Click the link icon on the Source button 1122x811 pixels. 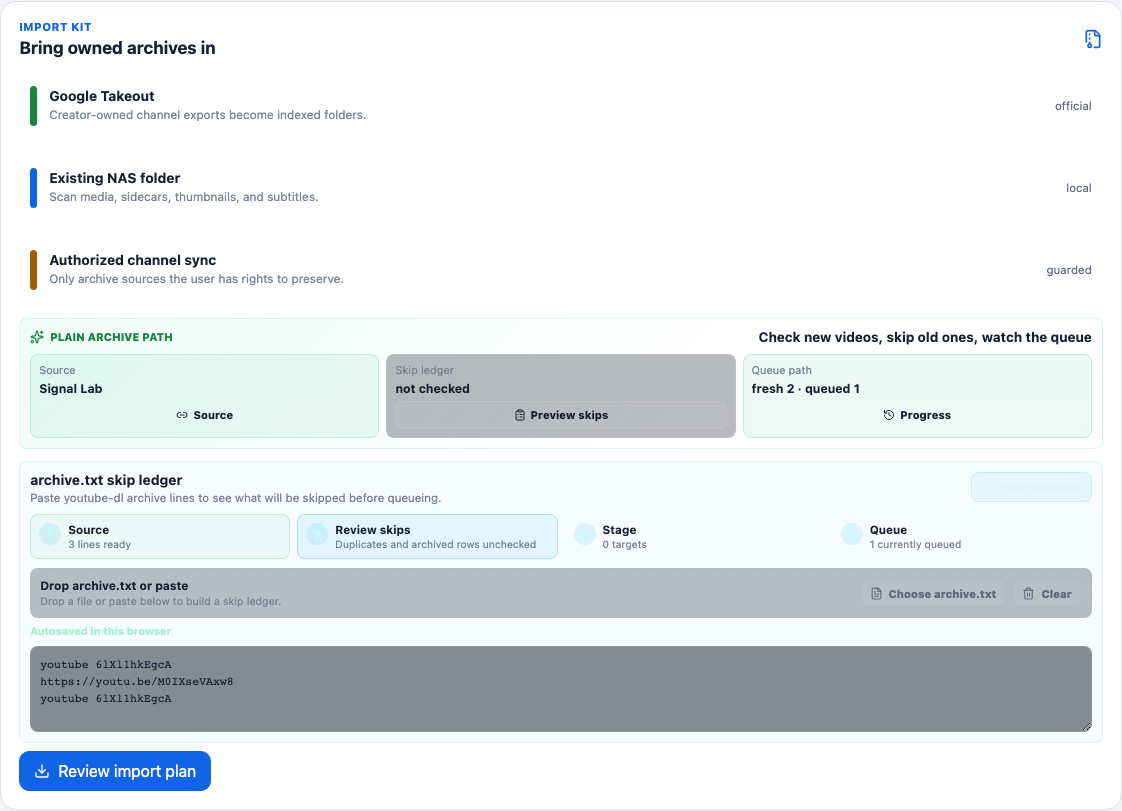click(182, 415)
